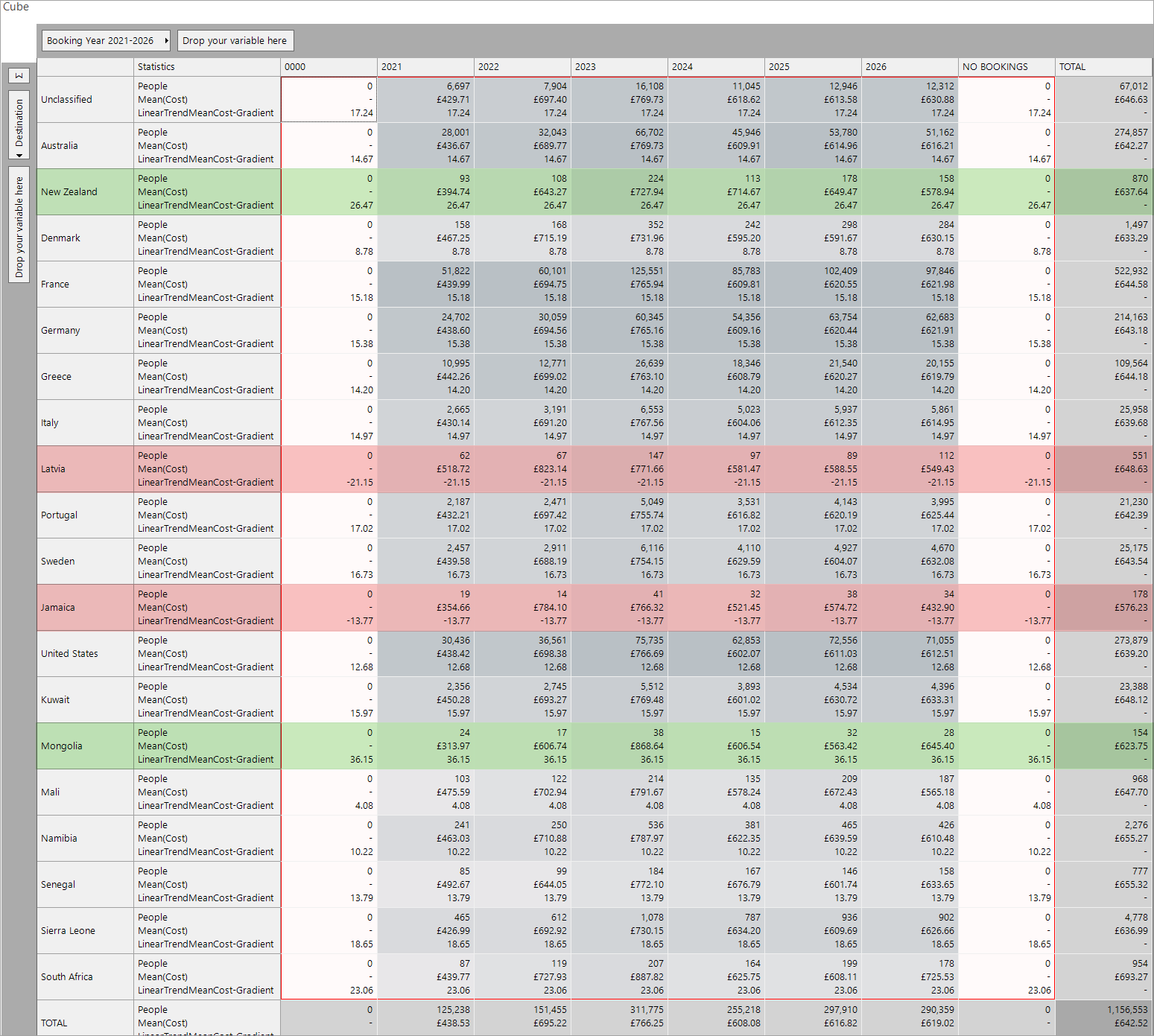Open the Booking Year 2021-2026 dropdown
The width and height of the screenshot is (1154, 1036).
(106, 41)
